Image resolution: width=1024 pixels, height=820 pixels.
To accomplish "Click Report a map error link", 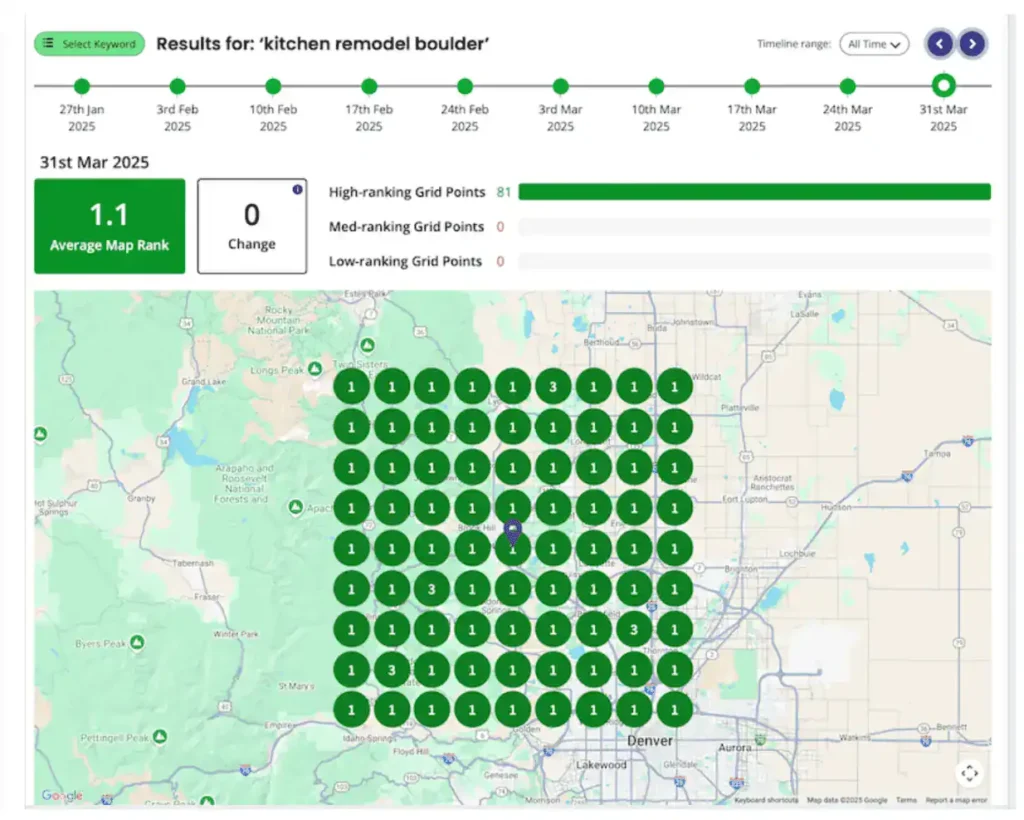I will click(x=956, y=800).
